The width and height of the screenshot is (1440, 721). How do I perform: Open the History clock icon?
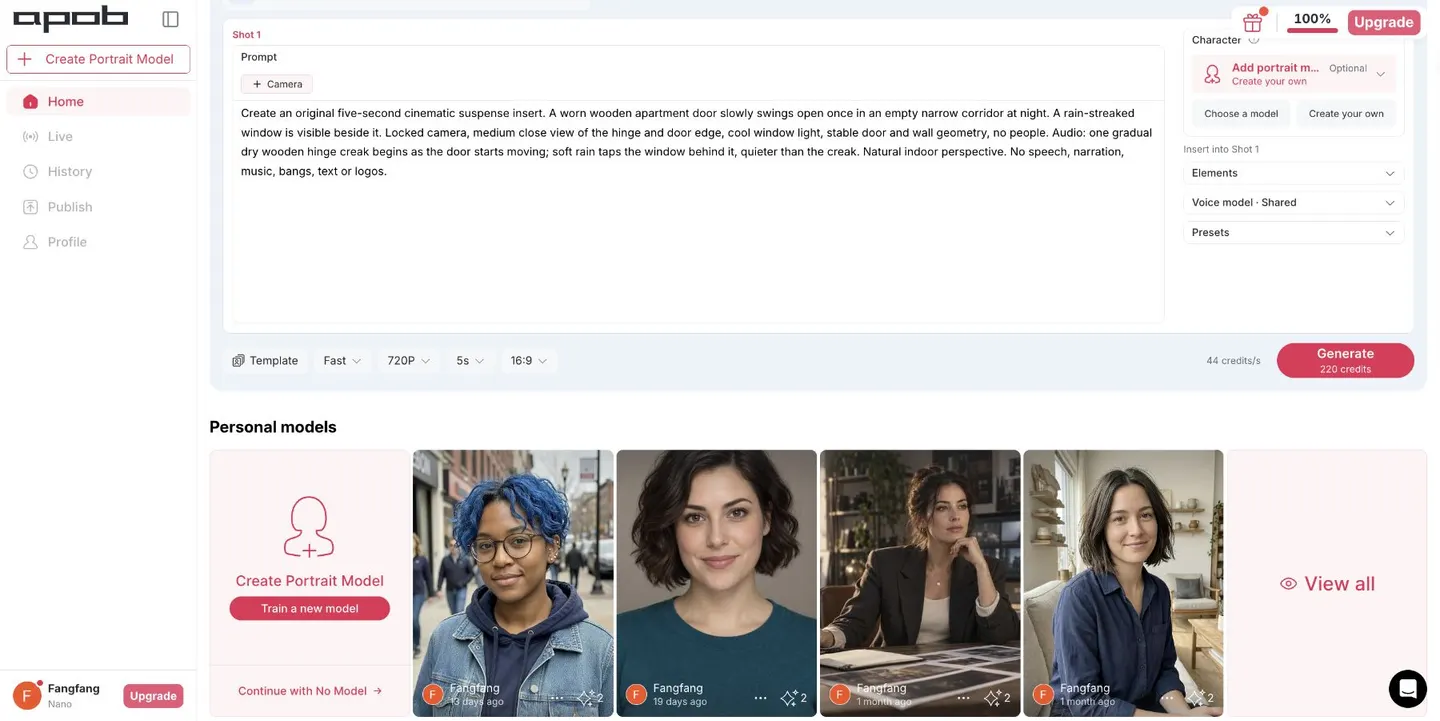(x=30, y=172)
